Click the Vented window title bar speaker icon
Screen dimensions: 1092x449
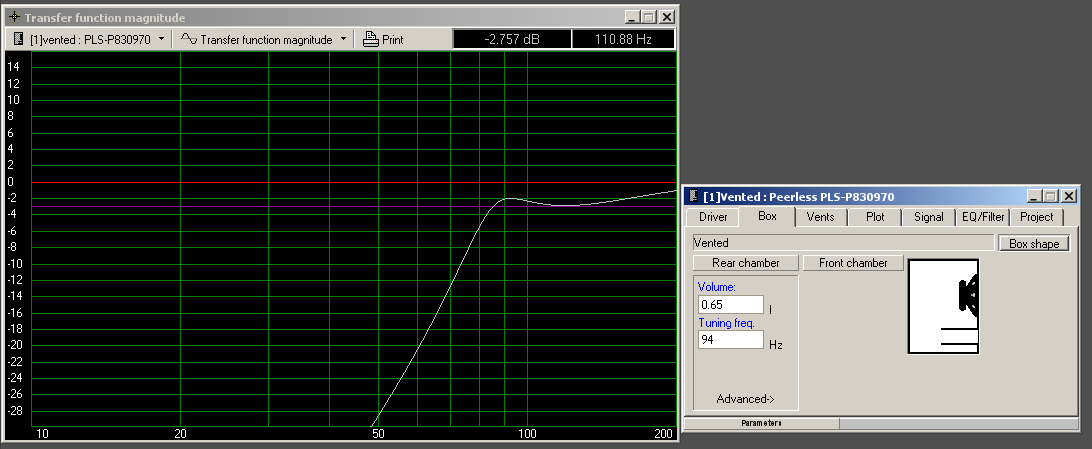(x=693, y=197)
